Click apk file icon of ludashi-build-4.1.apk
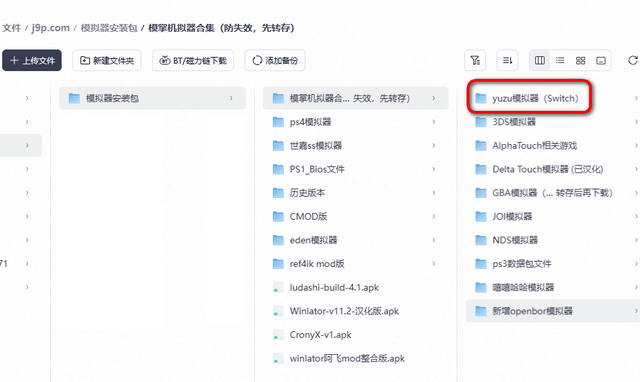Image resolution: width=640 pixels, height=382 pixels. pos(278,287)
